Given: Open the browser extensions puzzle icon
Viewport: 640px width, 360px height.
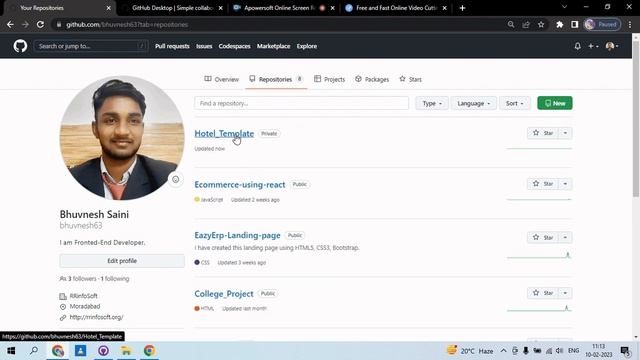Looking at the screenshot, I should coord(560,24).
